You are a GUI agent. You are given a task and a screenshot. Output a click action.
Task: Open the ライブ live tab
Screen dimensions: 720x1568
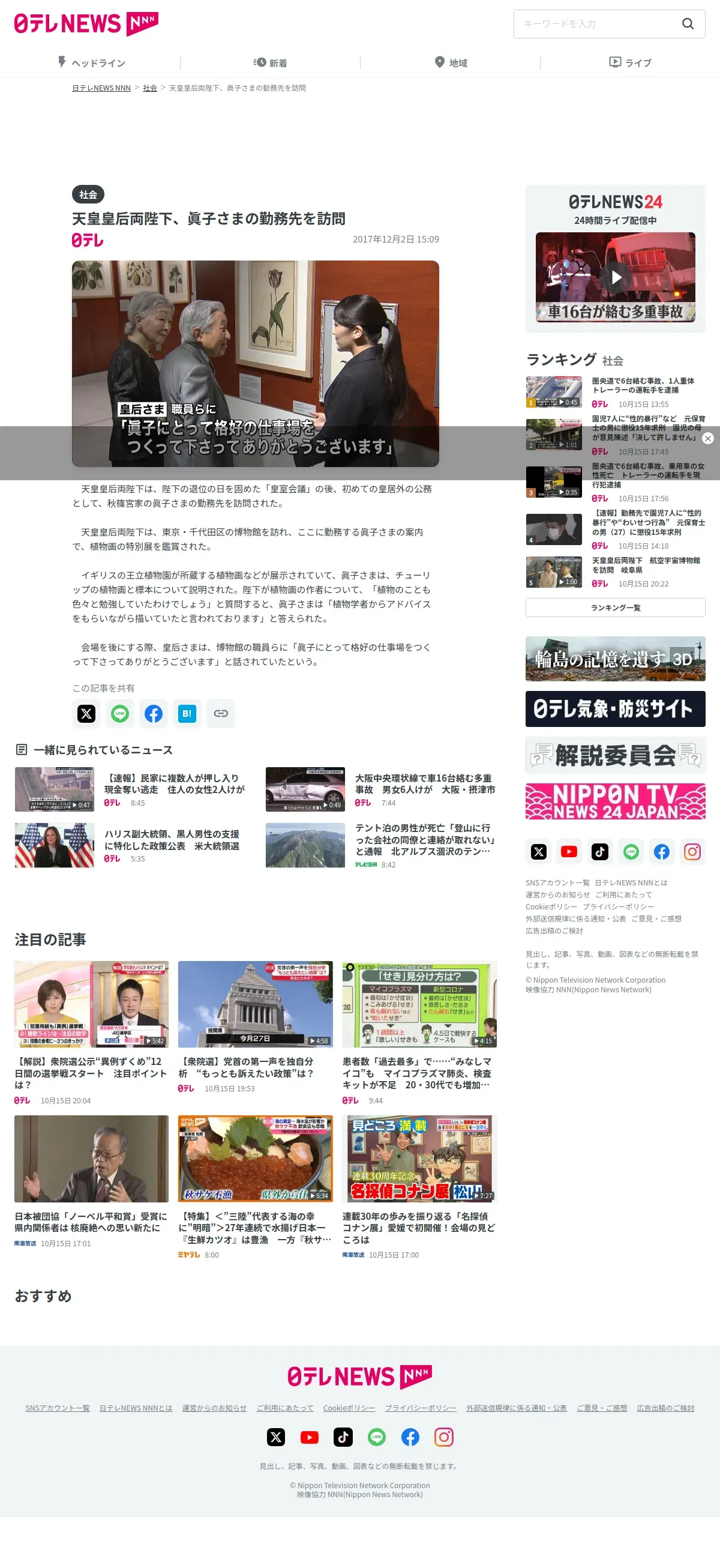coord(630,62)
